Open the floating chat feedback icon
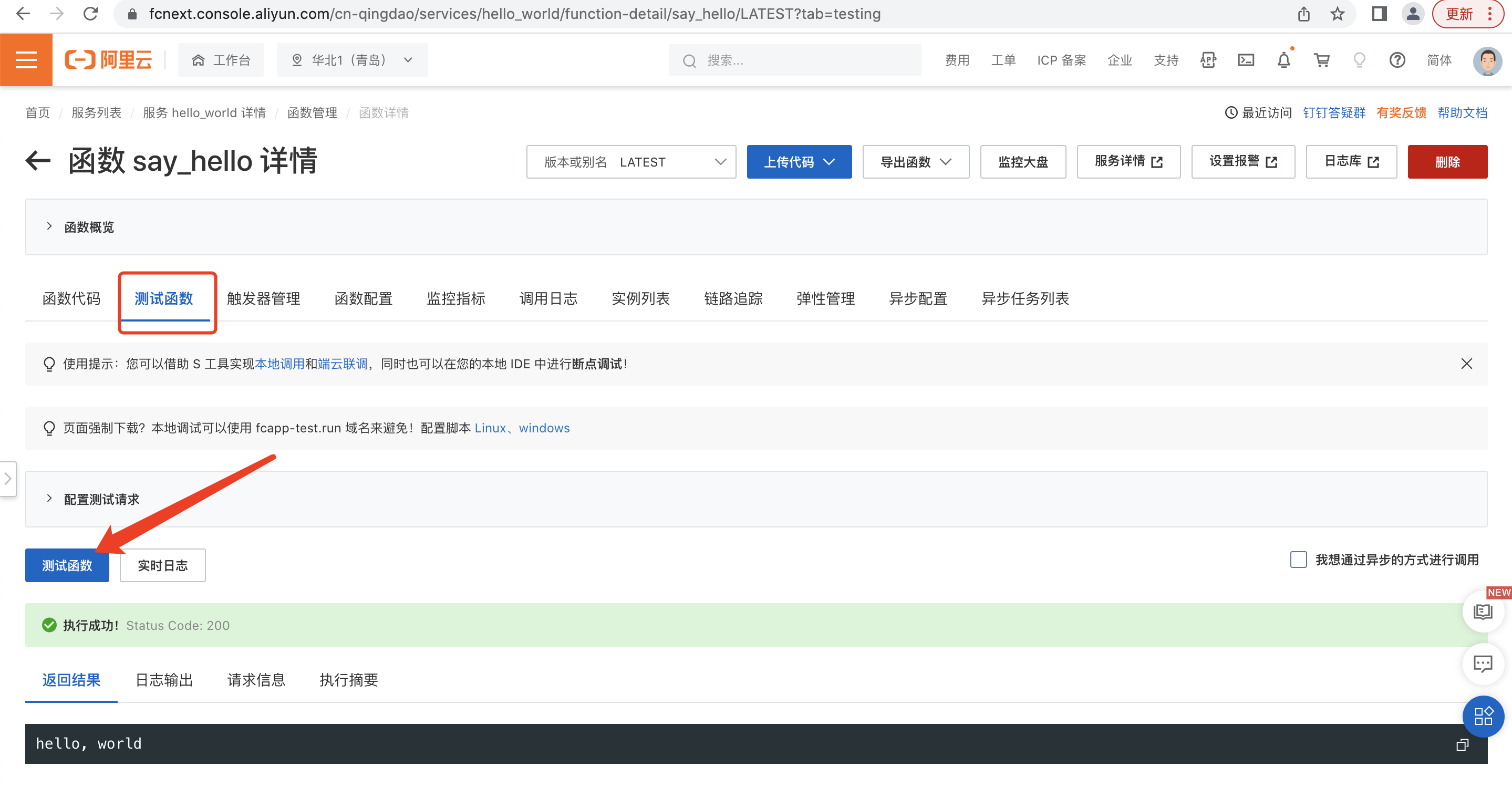 pos(1483,664)
